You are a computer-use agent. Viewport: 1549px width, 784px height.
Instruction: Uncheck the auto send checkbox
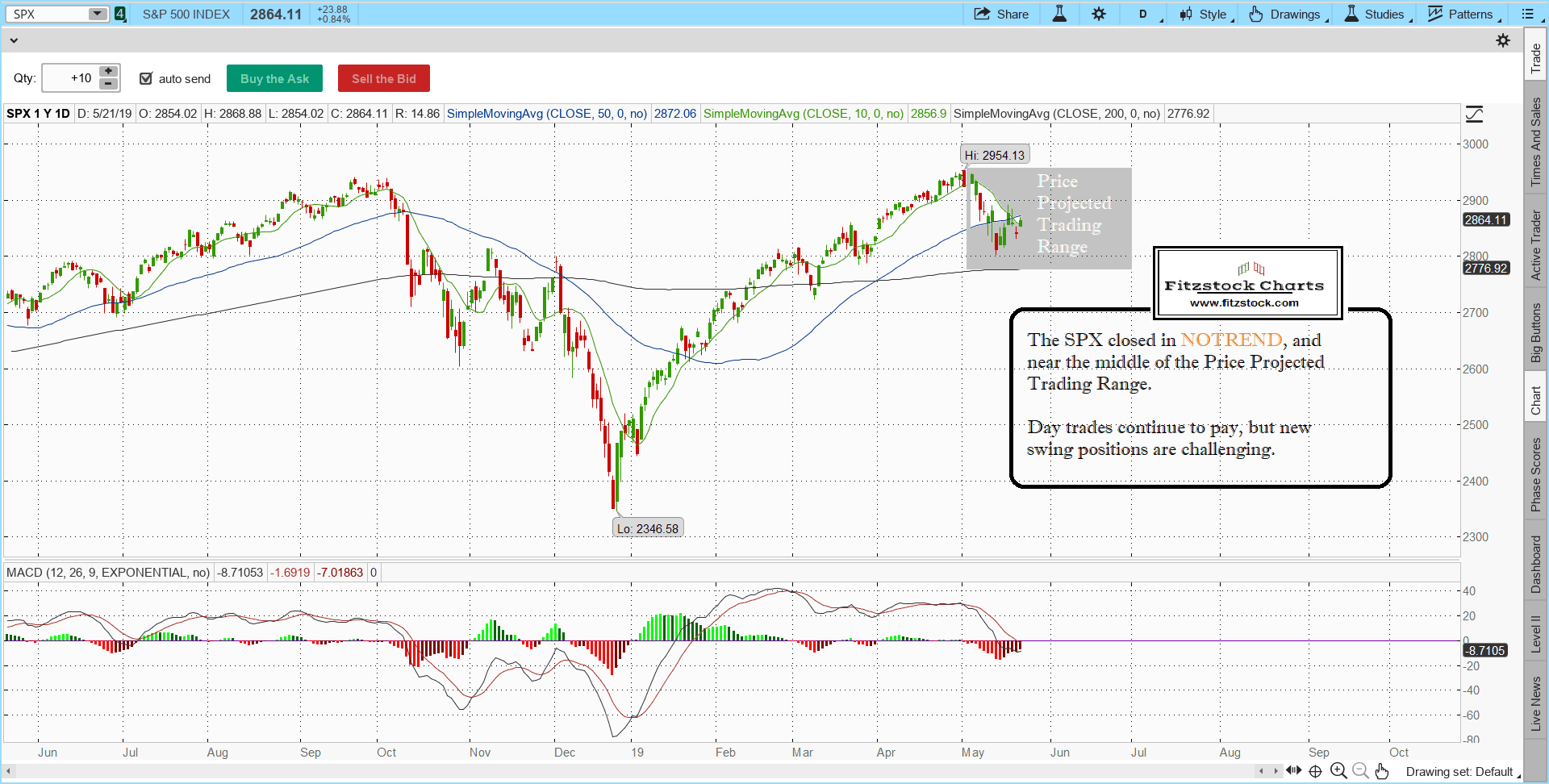point(146,78)
